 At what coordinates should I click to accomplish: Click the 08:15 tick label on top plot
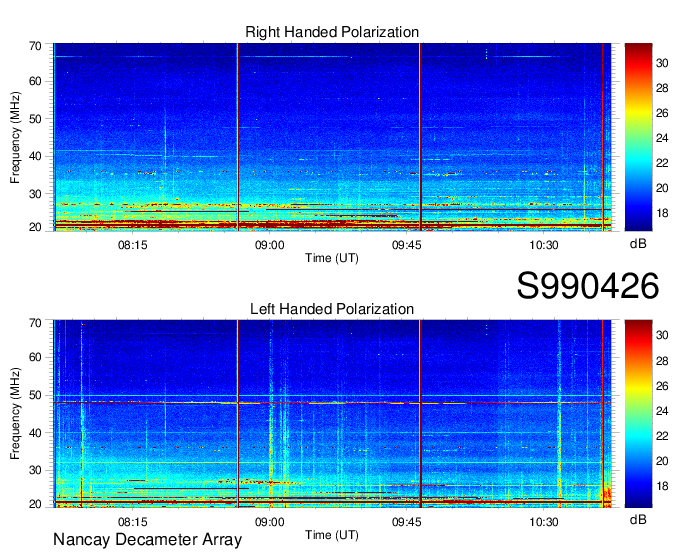coord(132,245)
